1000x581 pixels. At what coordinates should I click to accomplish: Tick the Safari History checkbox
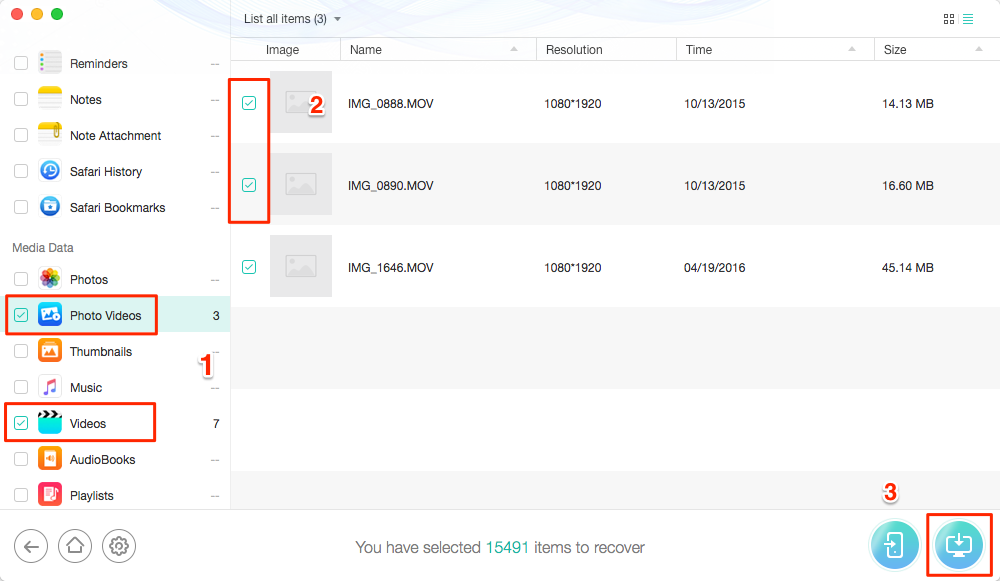click(x=21, y=171)
